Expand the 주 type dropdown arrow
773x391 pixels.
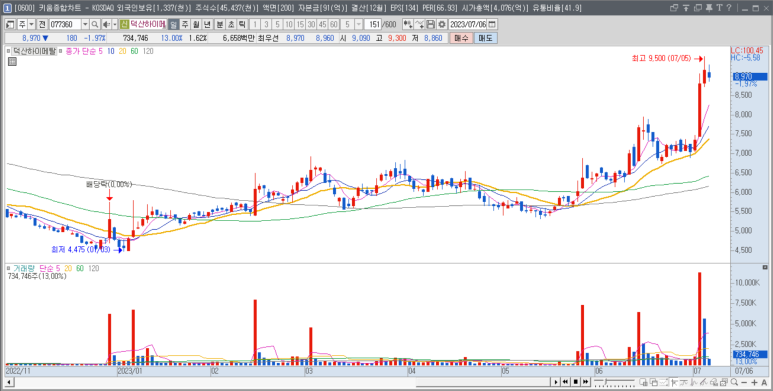click(x=31, y=24)
